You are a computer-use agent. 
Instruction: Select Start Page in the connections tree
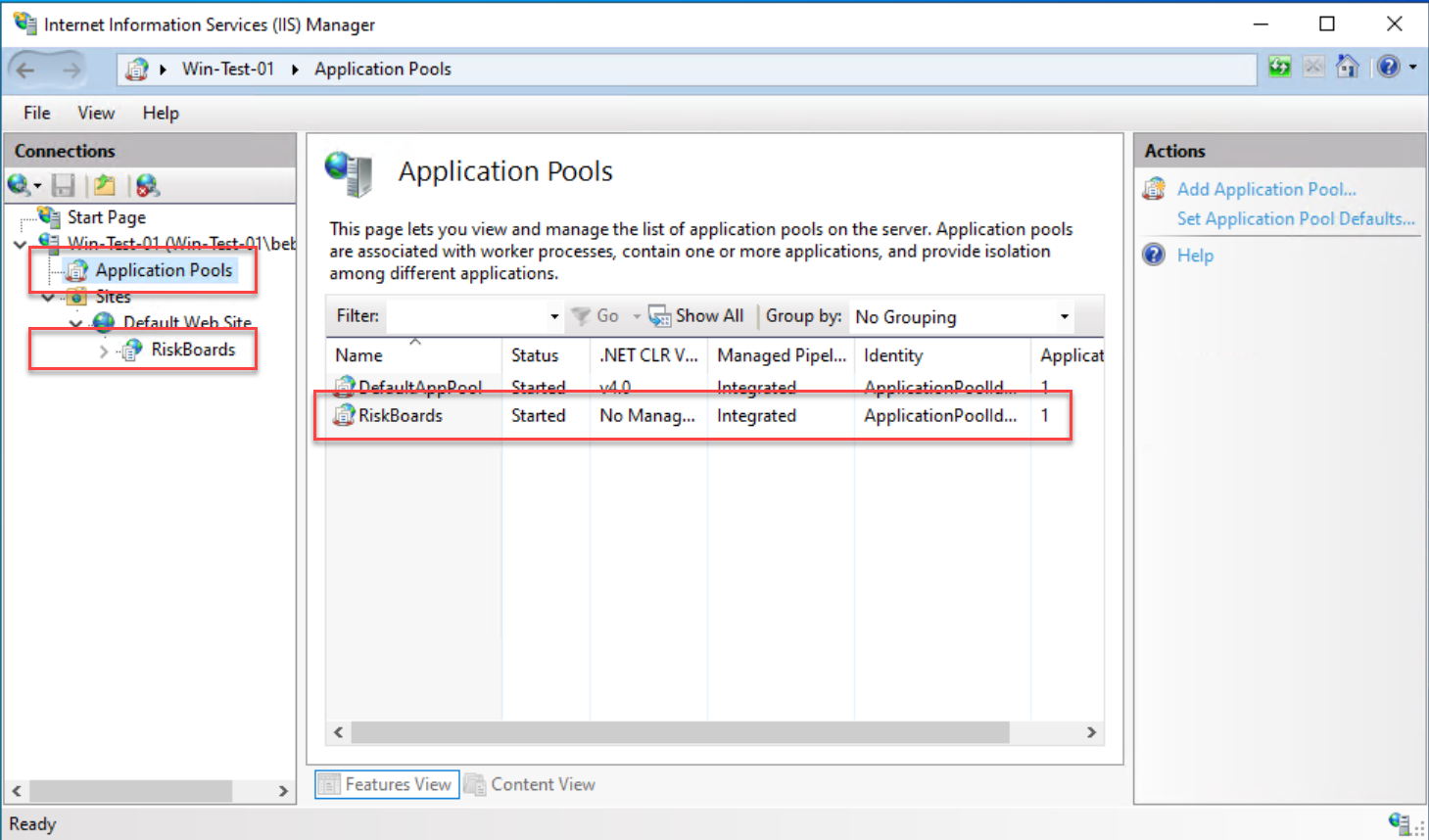coord(106,217)
